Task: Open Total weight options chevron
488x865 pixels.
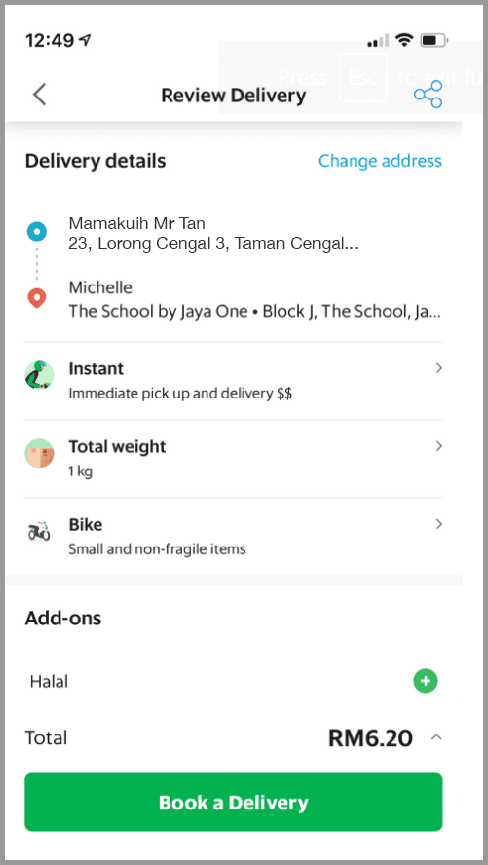Action: pyautogui.click(x=439, y=446)
